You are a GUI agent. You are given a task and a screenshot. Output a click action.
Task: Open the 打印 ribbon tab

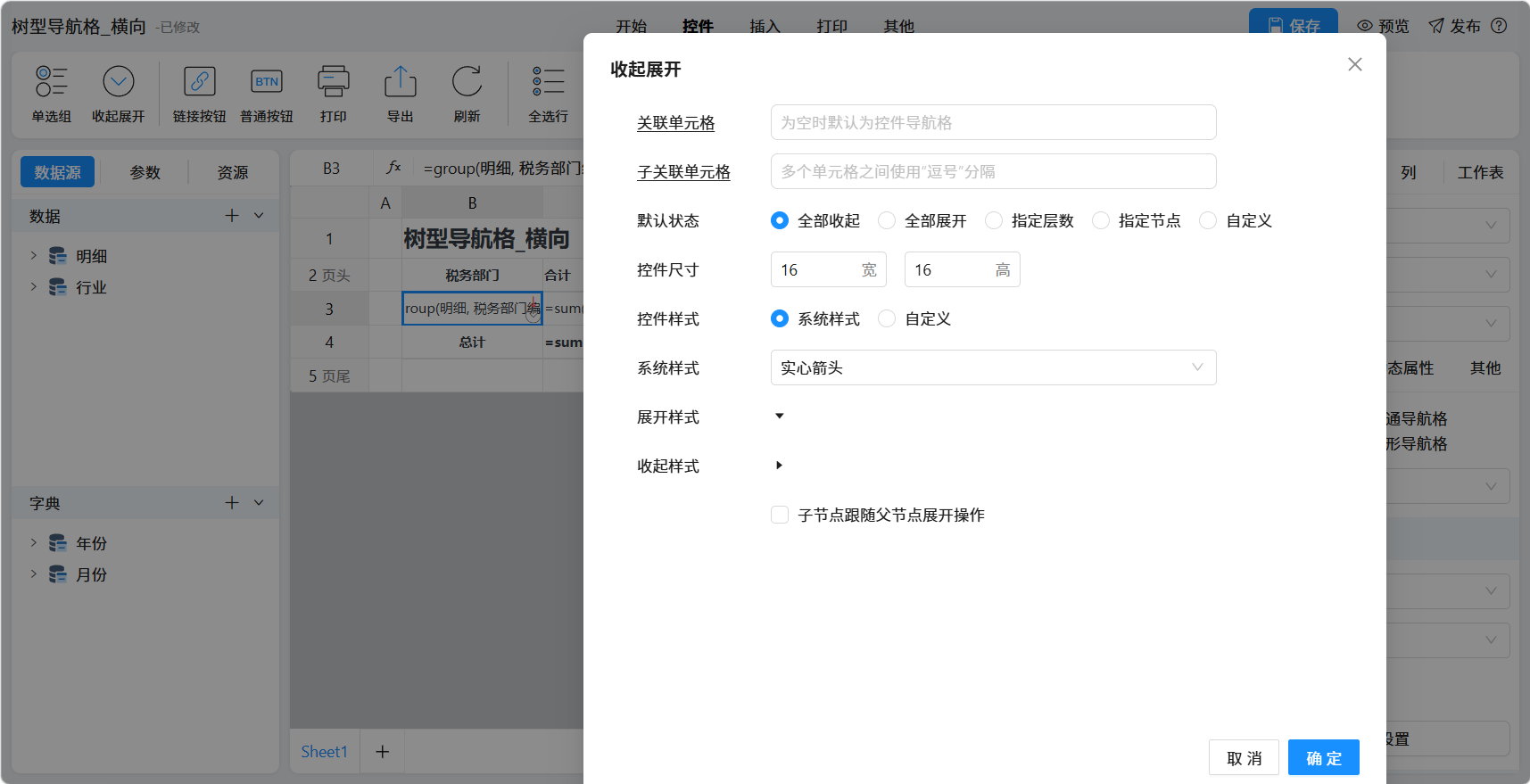tap(831, 26)
